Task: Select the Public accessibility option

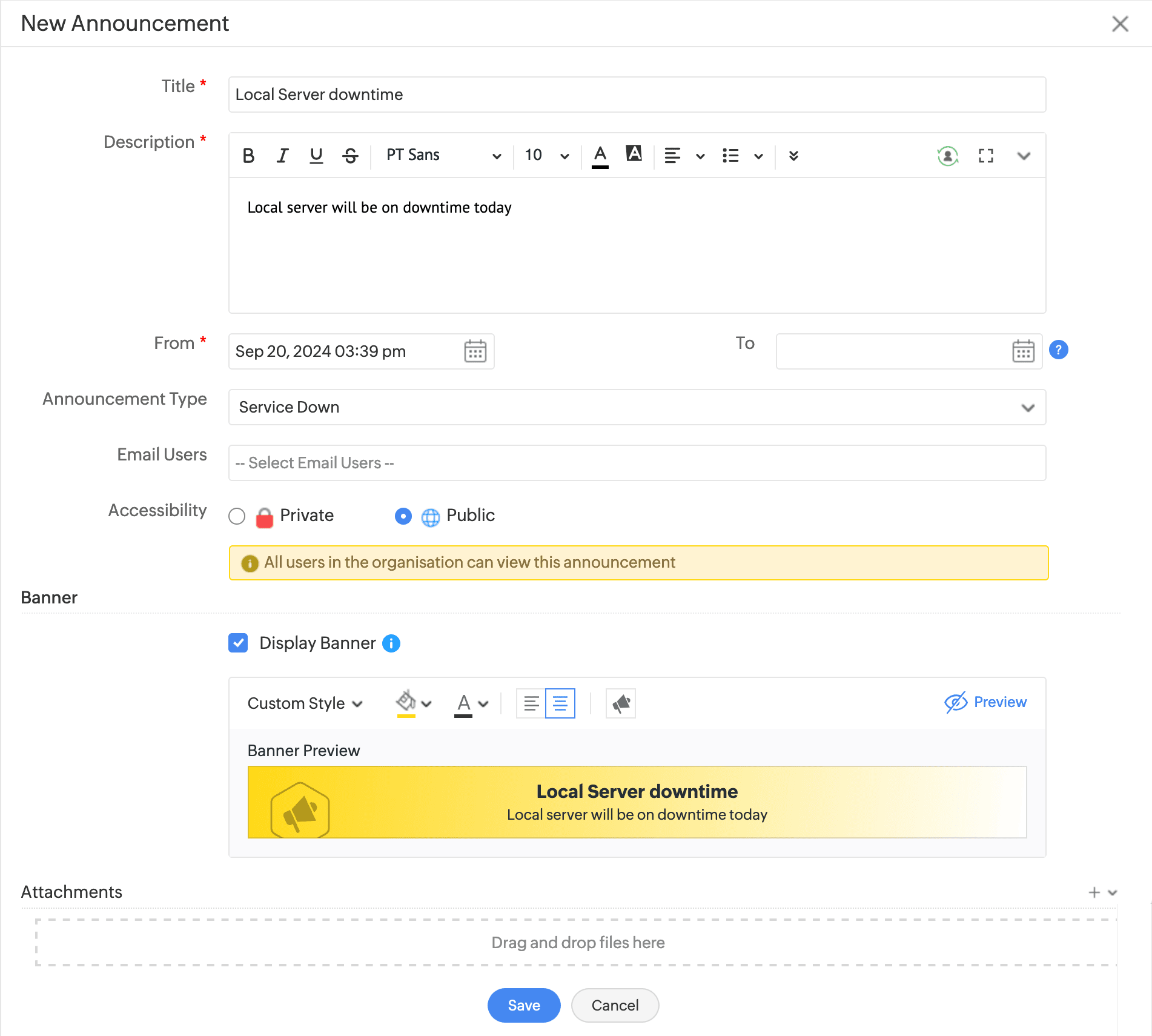Action: pyautogui.click(x=403, y=516)
